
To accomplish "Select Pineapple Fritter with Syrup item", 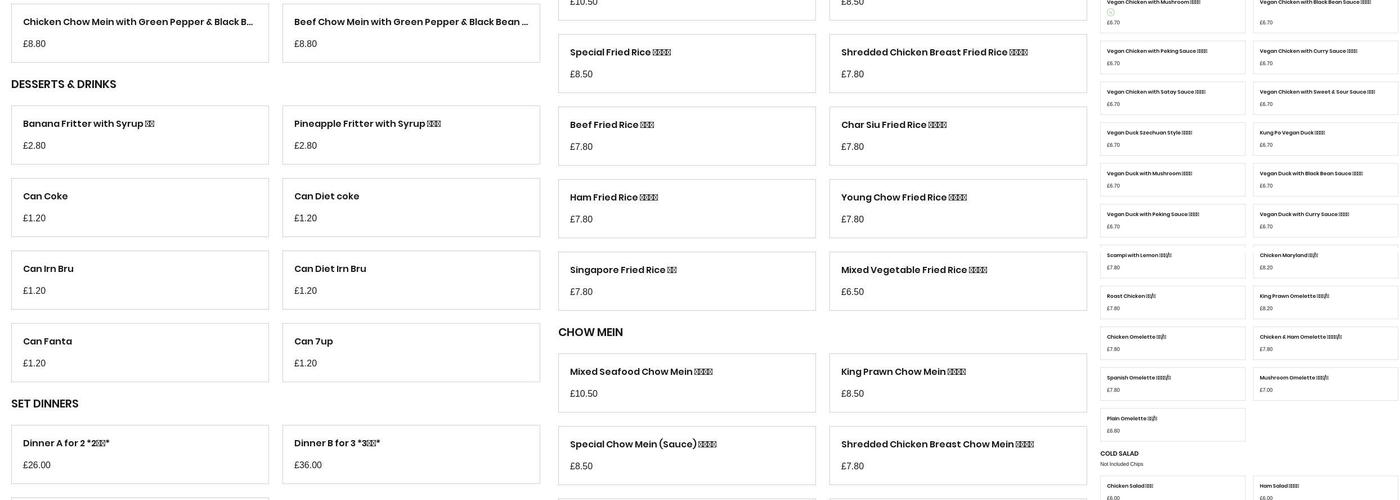I will (411, 135).
